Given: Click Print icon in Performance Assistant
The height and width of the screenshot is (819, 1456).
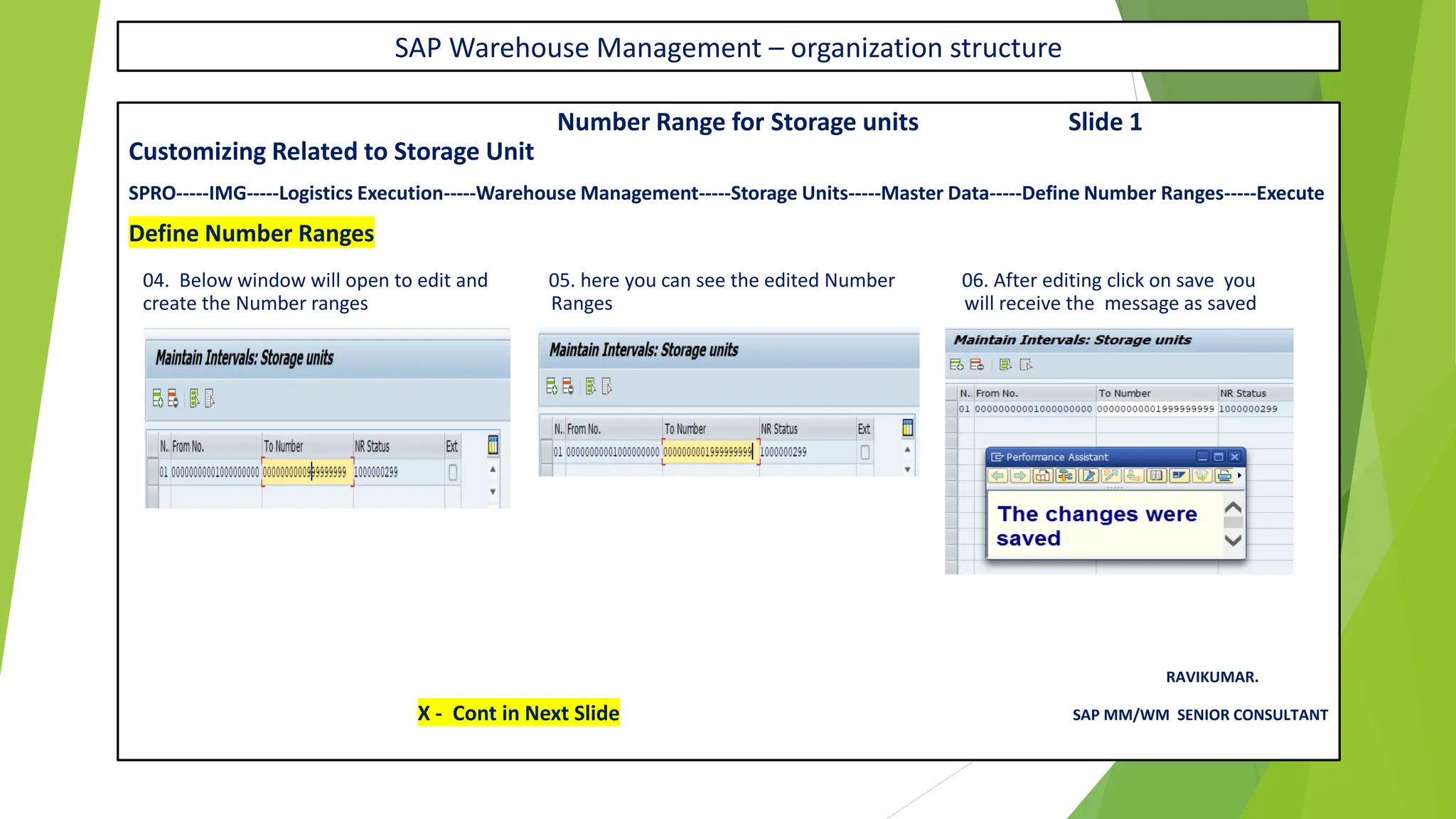Looking at the screenshot, I should [1224, 476].
